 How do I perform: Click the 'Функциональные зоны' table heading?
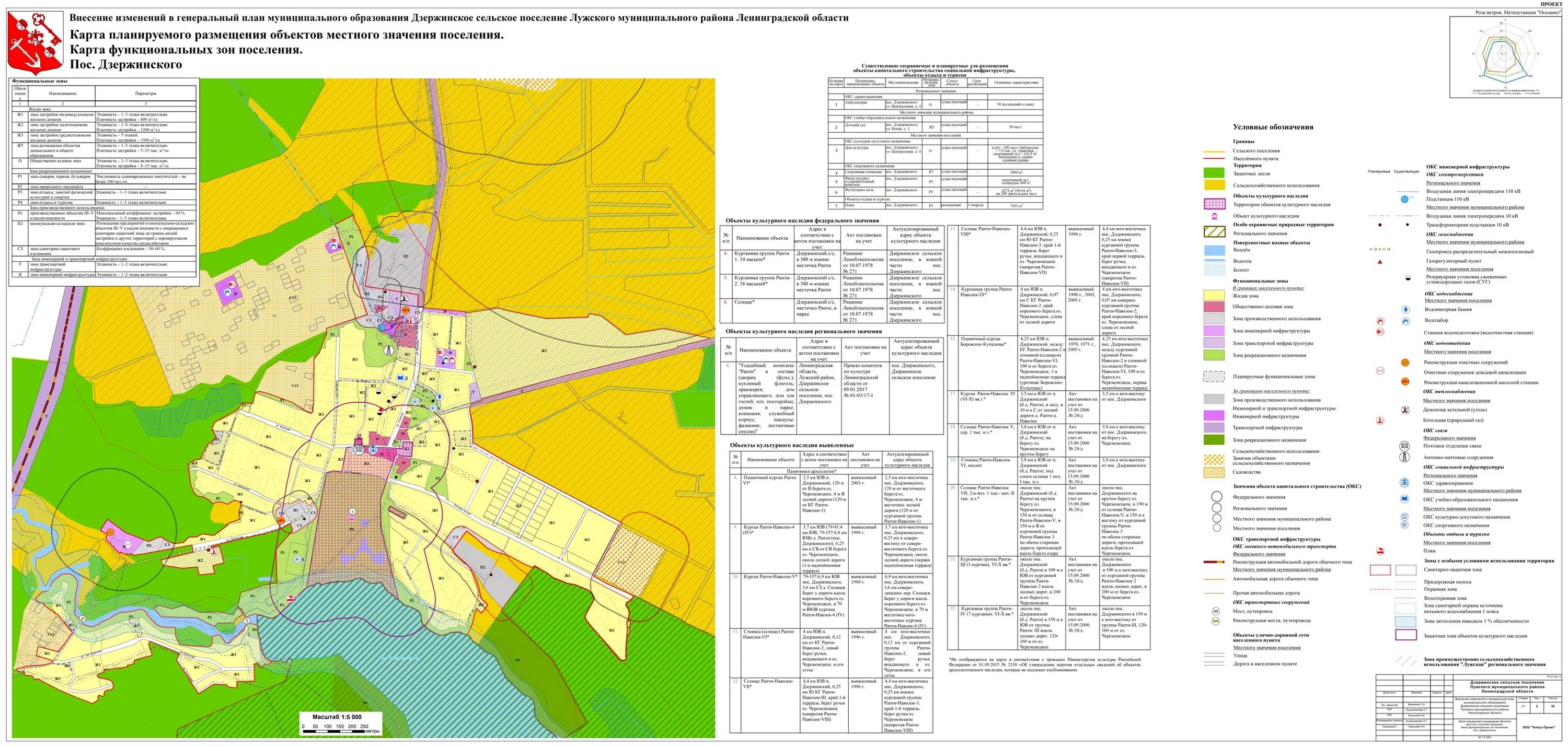[40, 81]
